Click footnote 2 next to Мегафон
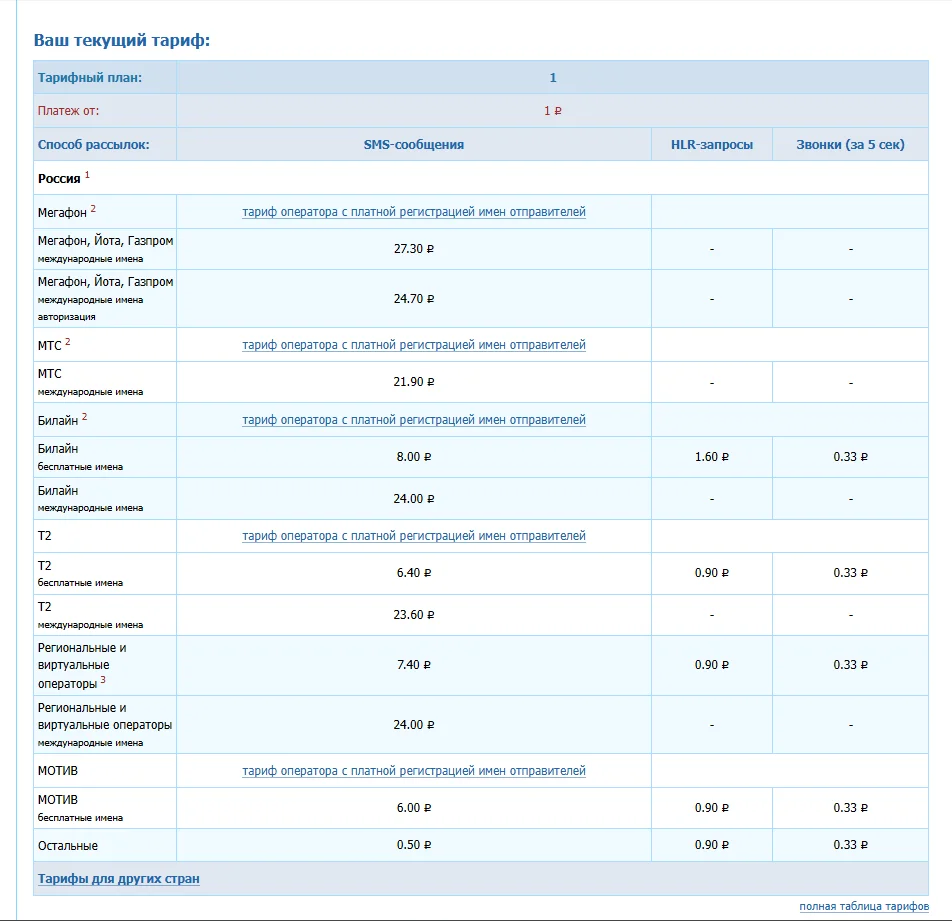 [x=93, y=208]
